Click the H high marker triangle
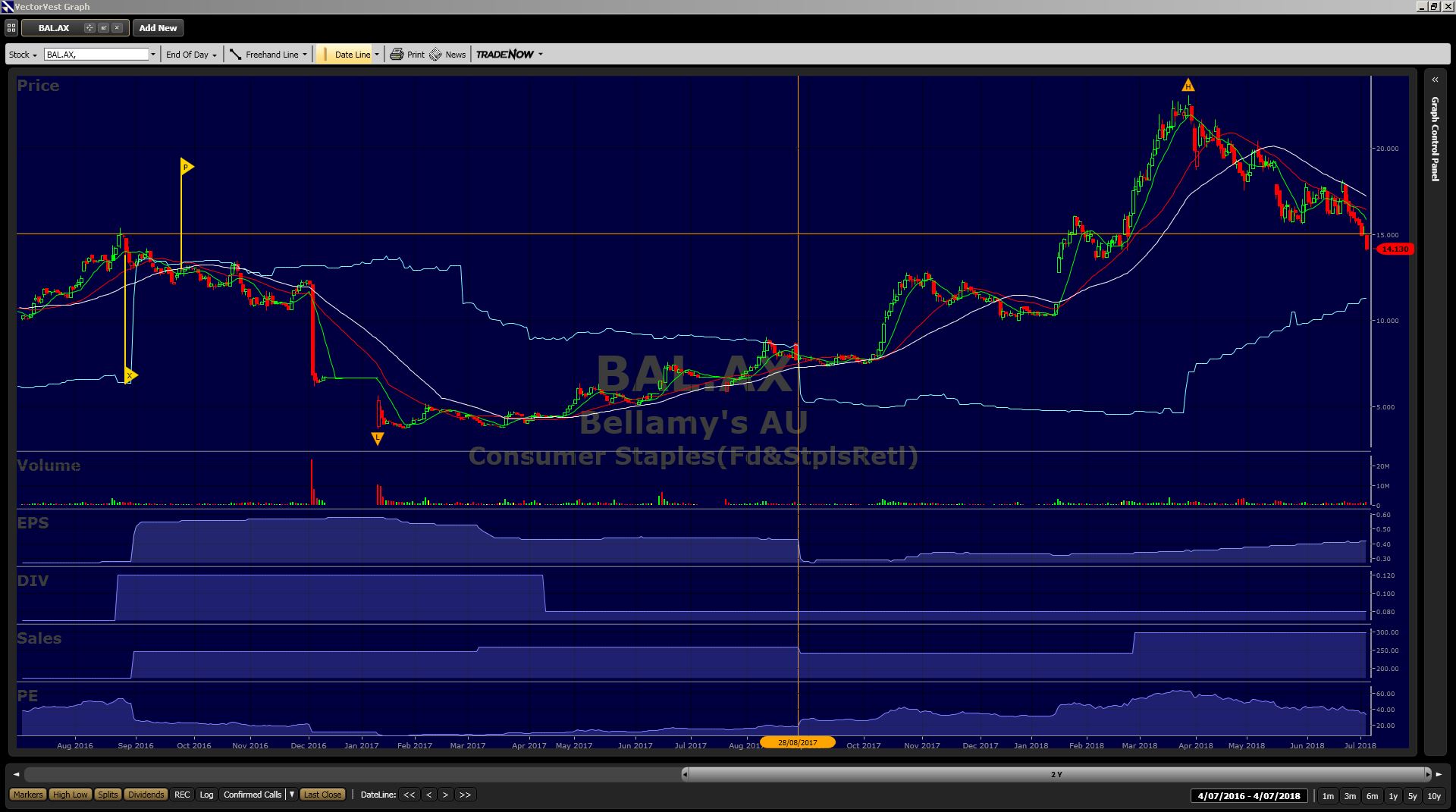Screen dimensions: 1456x812 1188,85
